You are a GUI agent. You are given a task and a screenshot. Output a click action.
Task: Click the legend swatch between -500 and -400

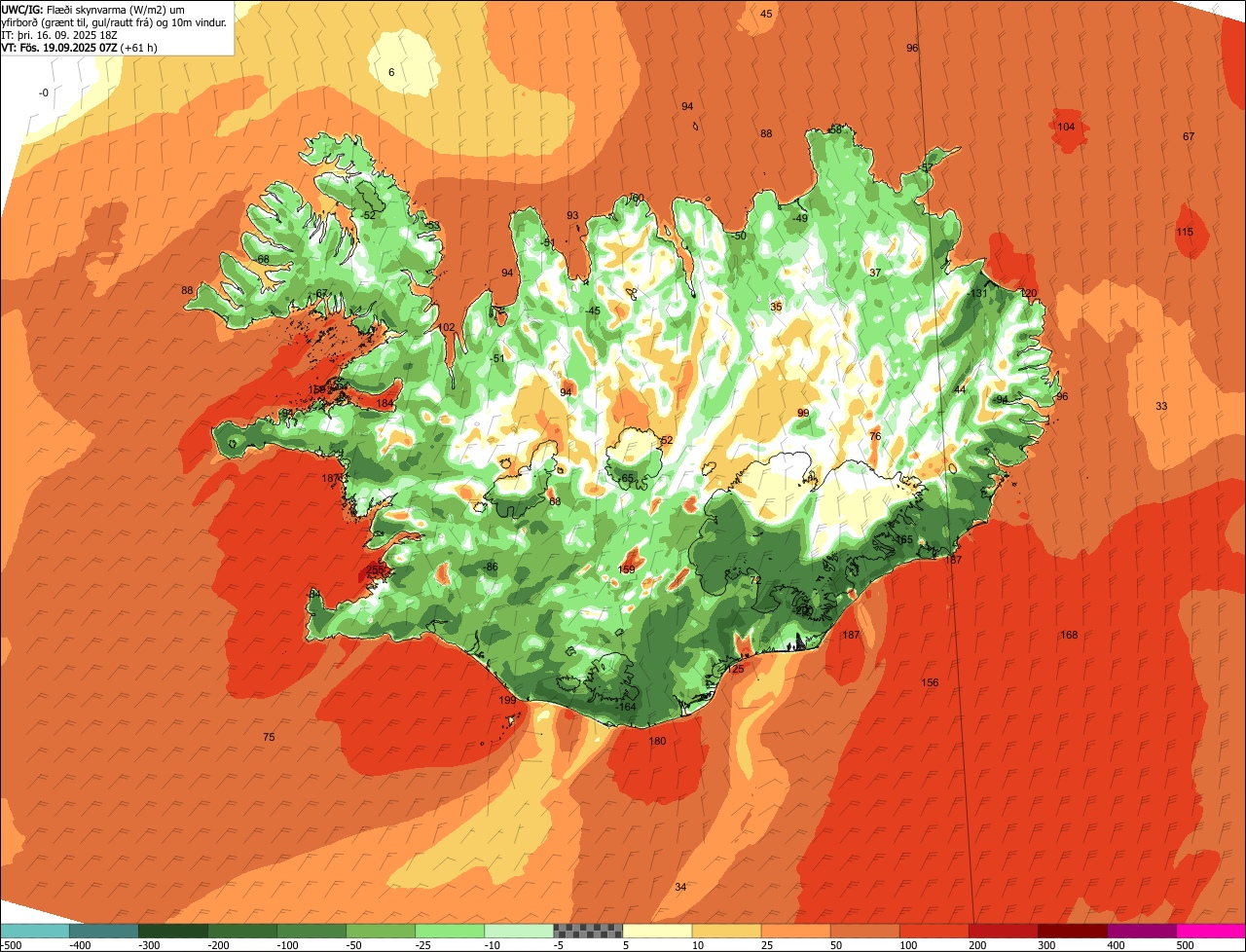(x=35, y=931)
